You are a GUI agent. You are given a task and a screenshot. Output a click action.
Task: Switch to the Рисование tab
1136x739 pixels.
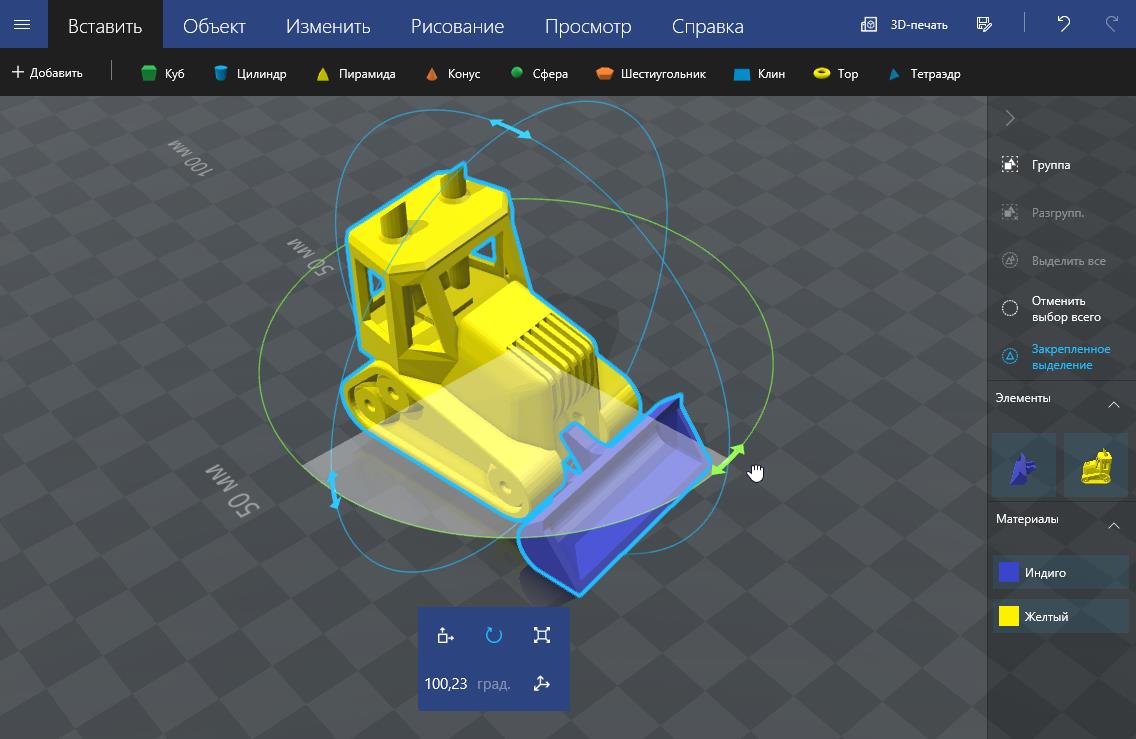tap(457, 26)
